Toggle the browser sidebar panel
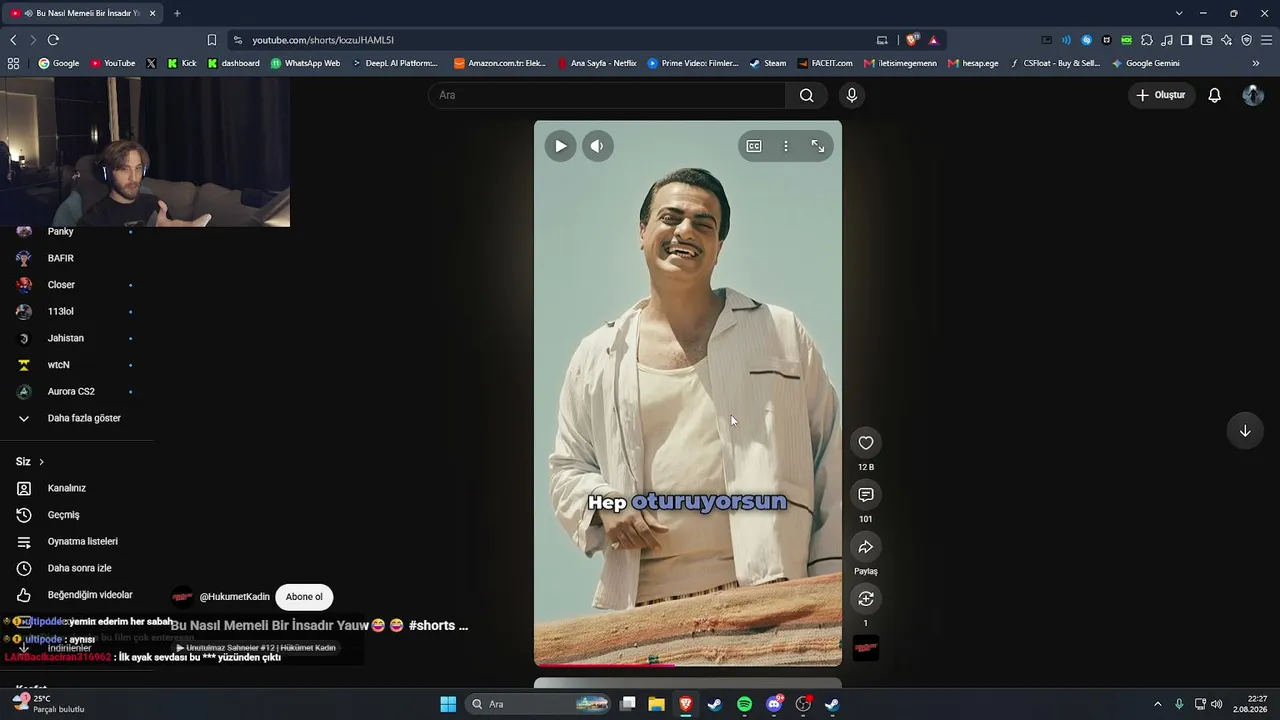This screenshot has height=720, width=1280. [x=1187, y=40]
